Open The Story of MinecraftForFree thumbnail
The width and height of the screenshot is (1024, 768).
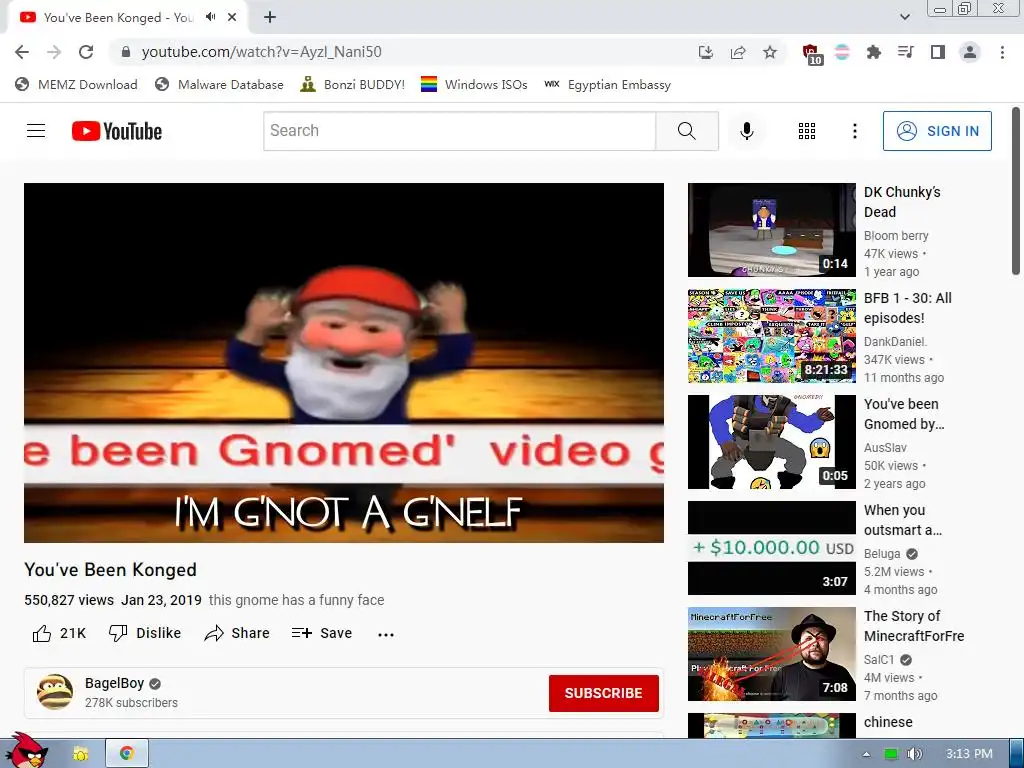point(771,654)
